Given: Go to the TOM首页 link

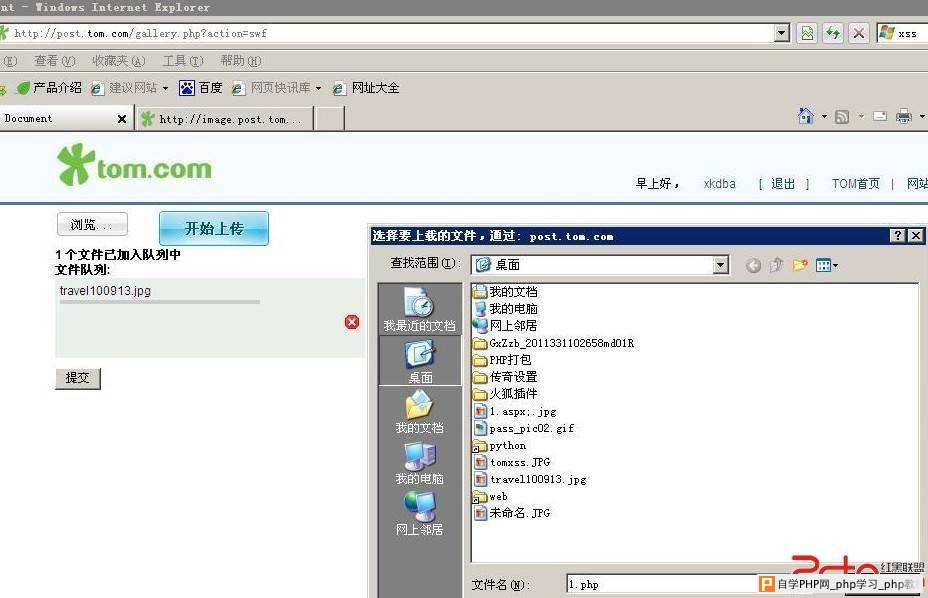Looking at the screenshot, I should tap(855, 184).
